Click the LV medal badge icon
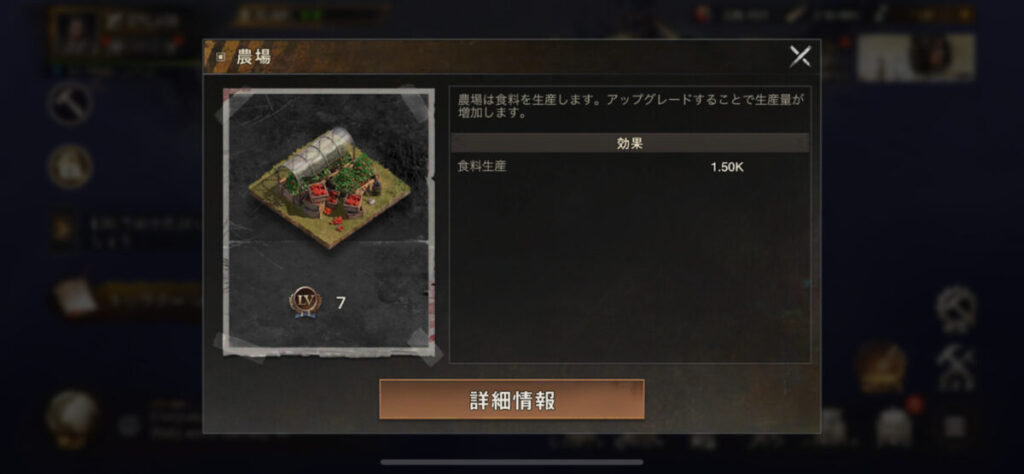1024x474 pixels. pyautogui.click(x=305, y=302)
